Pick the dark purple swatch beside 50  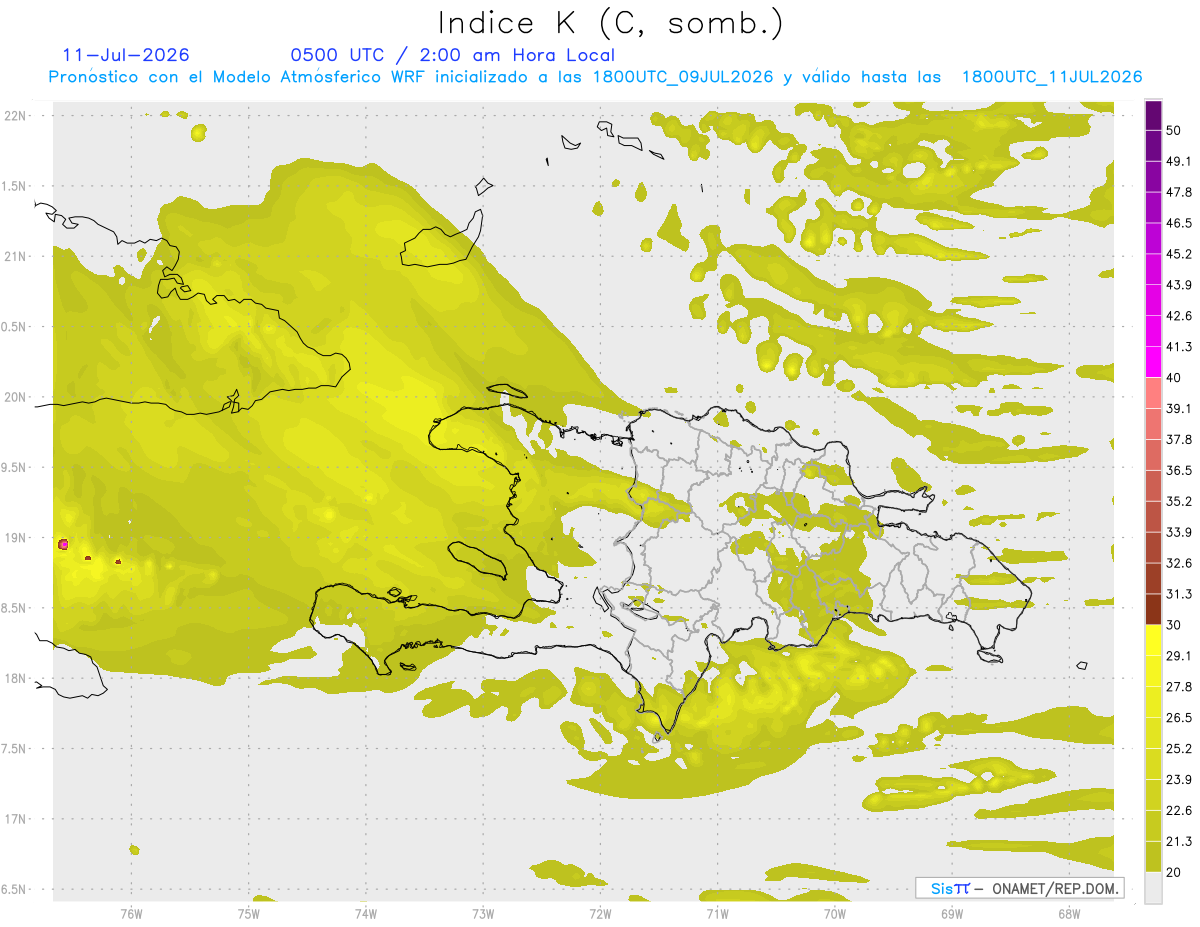coord(1153,115)
